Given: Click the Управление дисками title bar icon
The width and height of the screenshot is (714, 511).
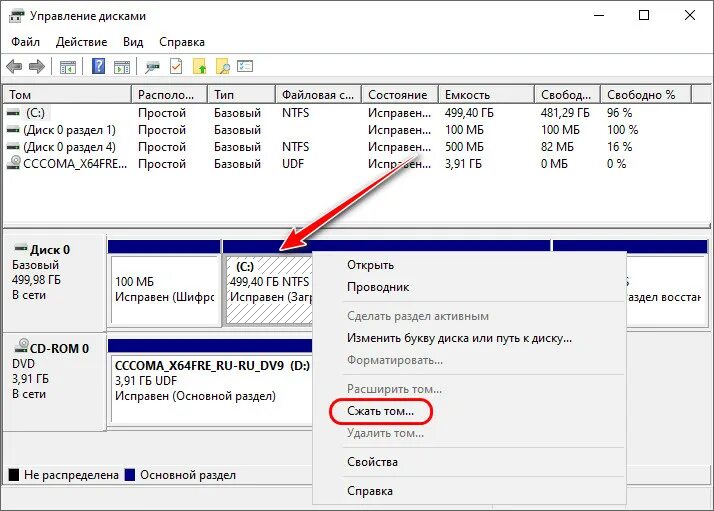Looking at the screenshot, I should [x=16, y=16].
